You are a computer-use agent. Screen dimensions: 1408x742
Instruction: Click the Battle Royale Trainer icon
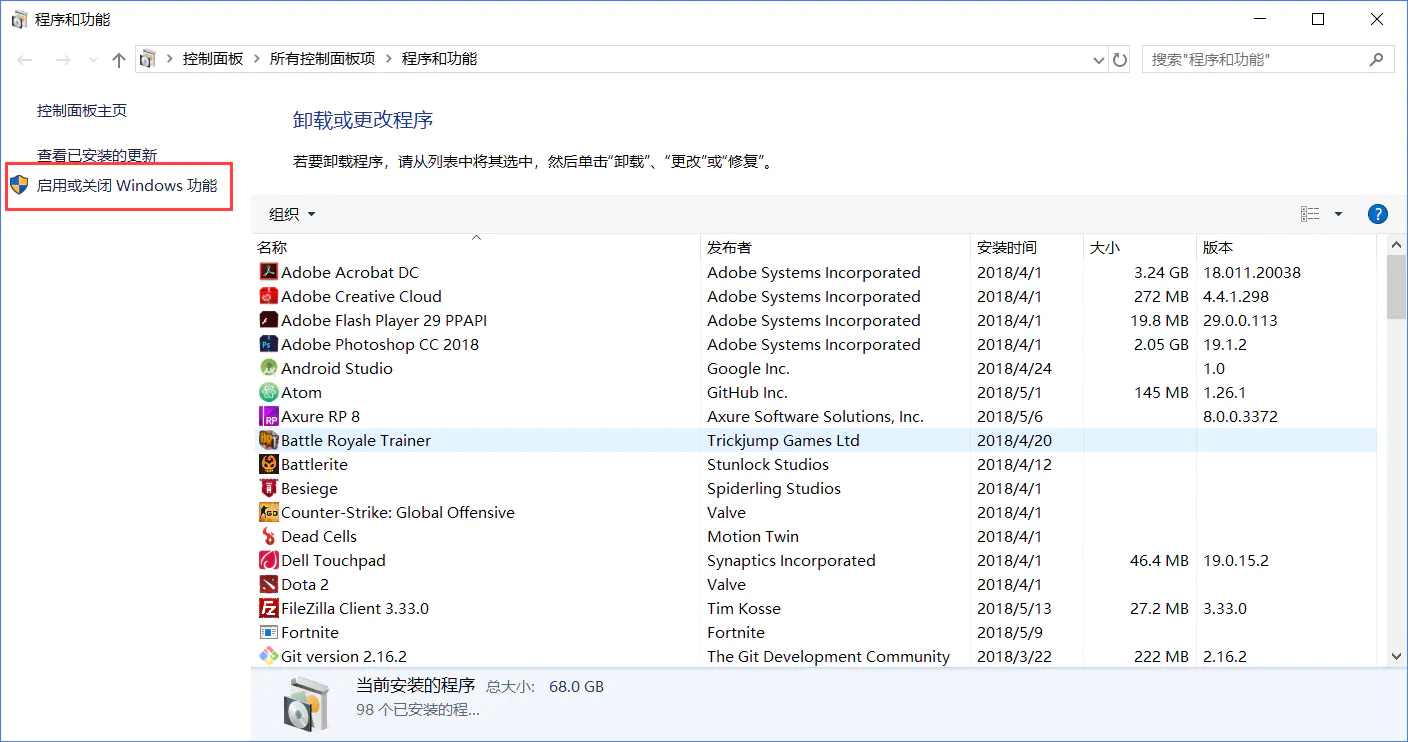[x=268, y=440]
